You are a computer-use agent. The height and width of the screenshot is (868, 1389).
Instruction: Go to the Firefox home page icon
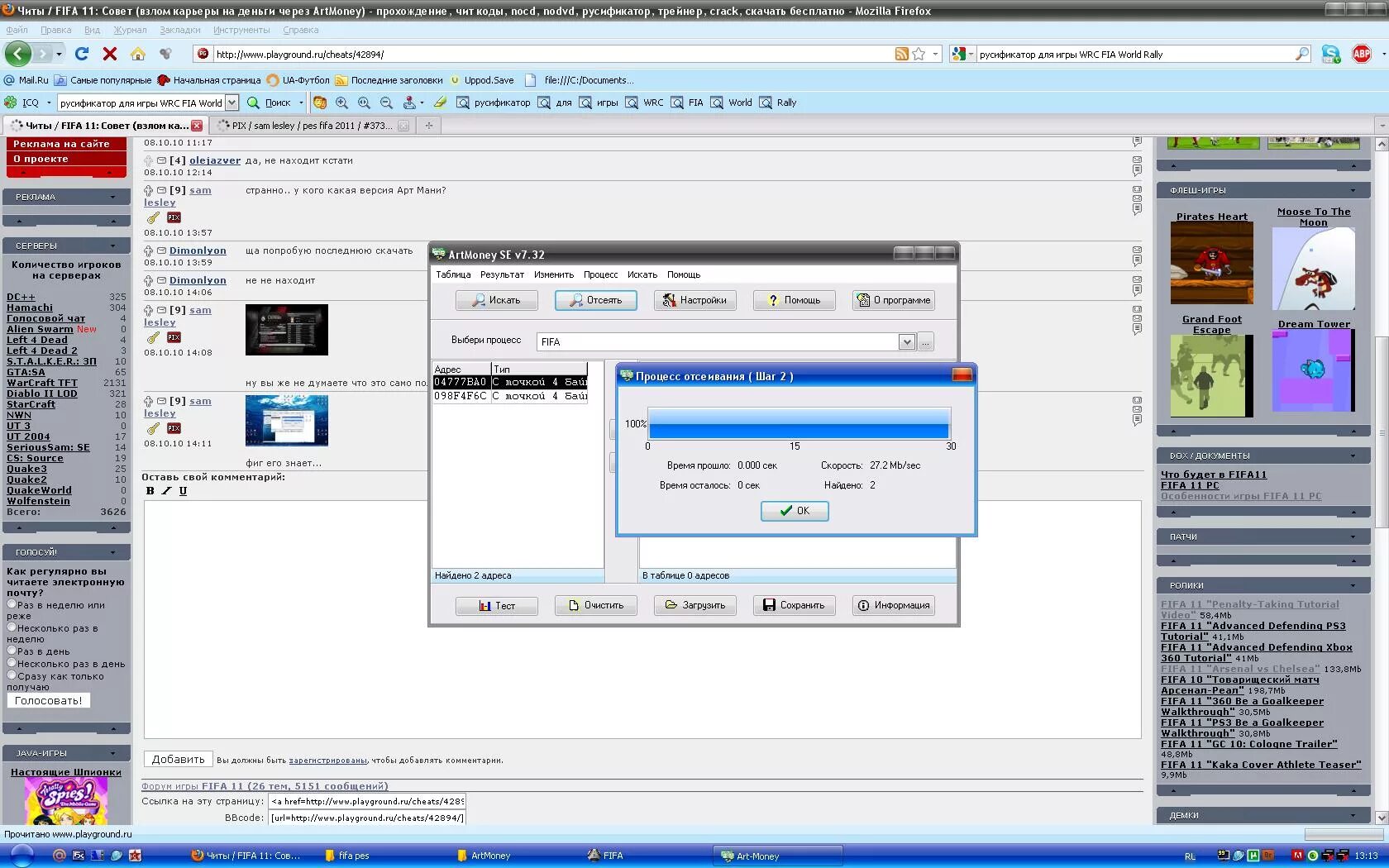(138, 54)
